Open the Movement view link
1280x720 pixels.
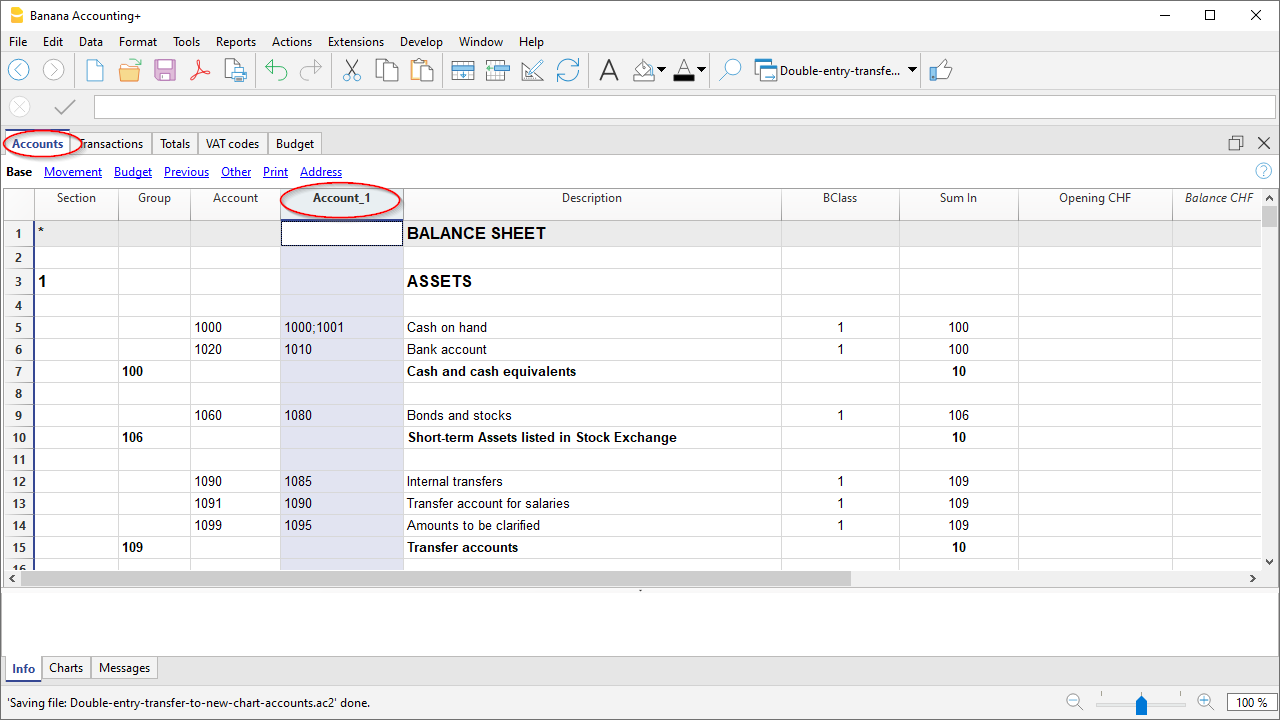pyautogui.click(x=73, y=172)
